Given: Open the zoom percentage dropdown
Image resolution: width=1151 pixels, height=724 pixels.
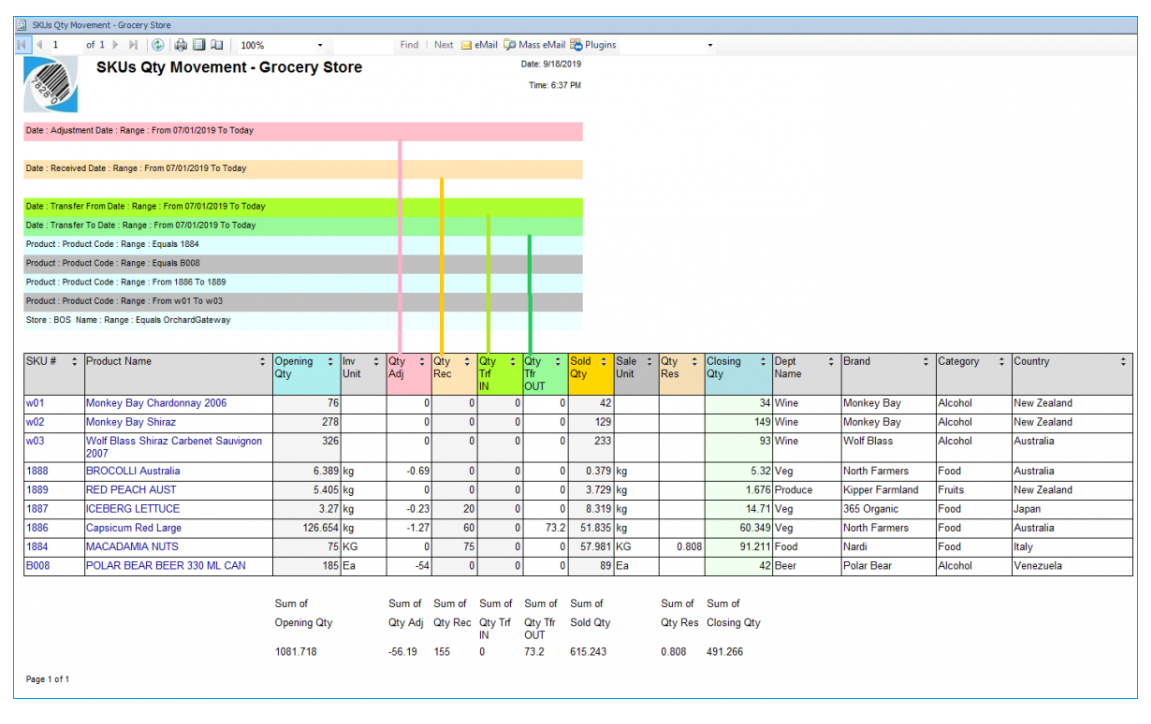Looking at the screenshot, I should 322,44.
